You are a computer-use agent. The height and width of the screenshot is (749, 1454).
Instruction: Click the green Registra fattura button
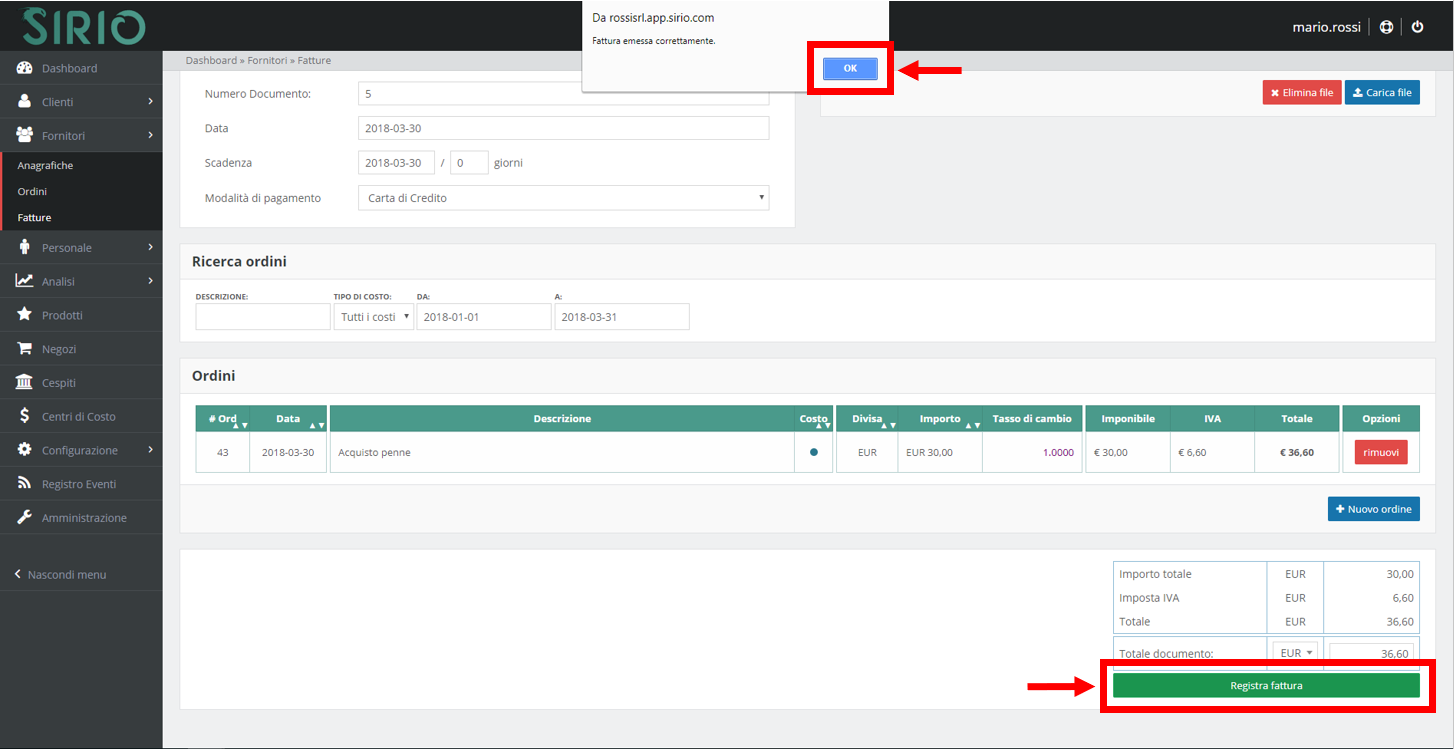pyautogui.click(x=1265, y=686)
